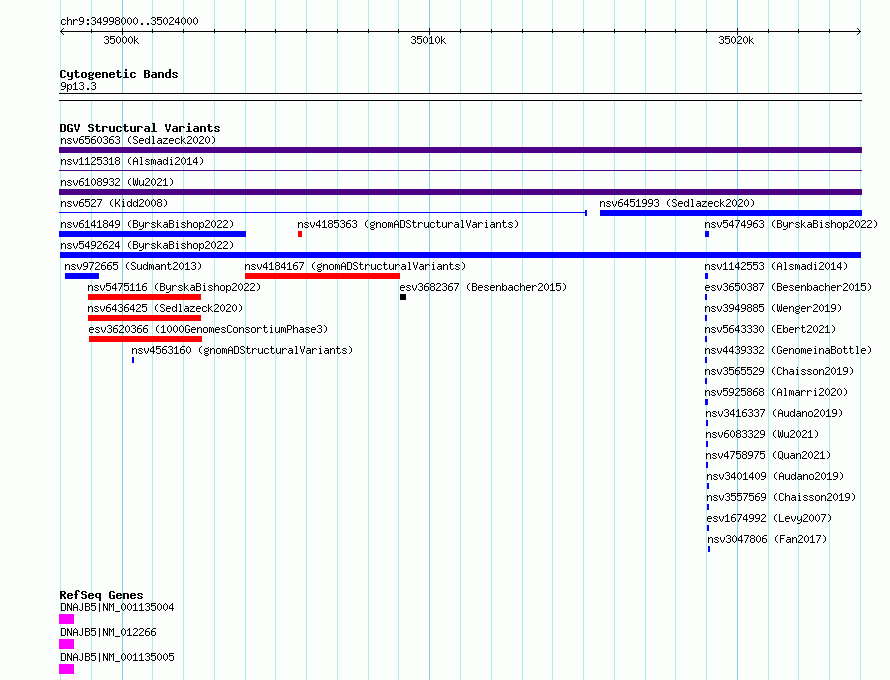
Task: Select the nsv6560363 purple variant bar
Action: click(x=460, y=150)
